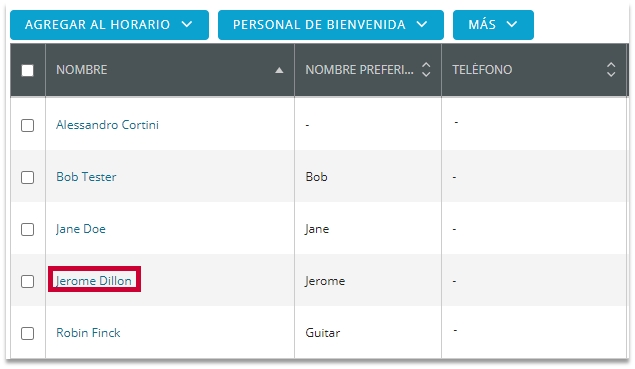
Task: Select Robin Finck's row checkbox
Action: click(x=28, y=333)
